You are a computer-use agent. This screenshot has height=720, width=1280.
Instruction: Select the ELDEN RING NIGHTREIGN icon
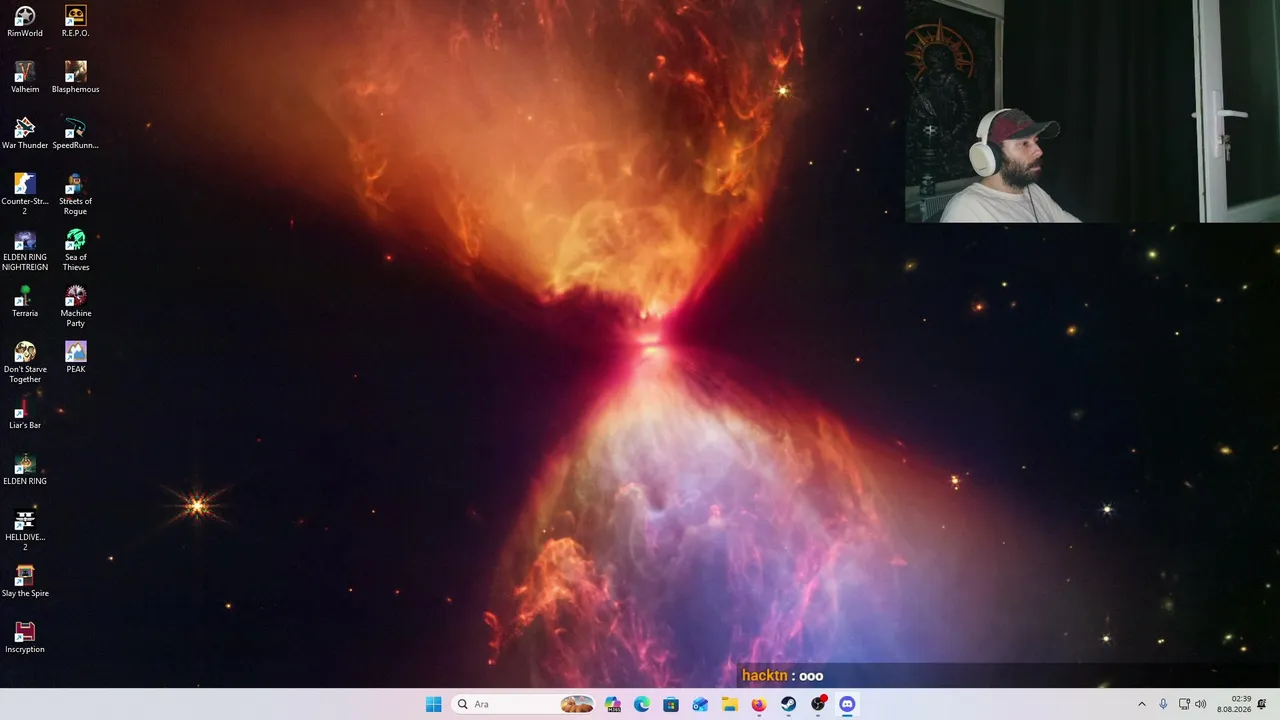(x=25, y=251)
